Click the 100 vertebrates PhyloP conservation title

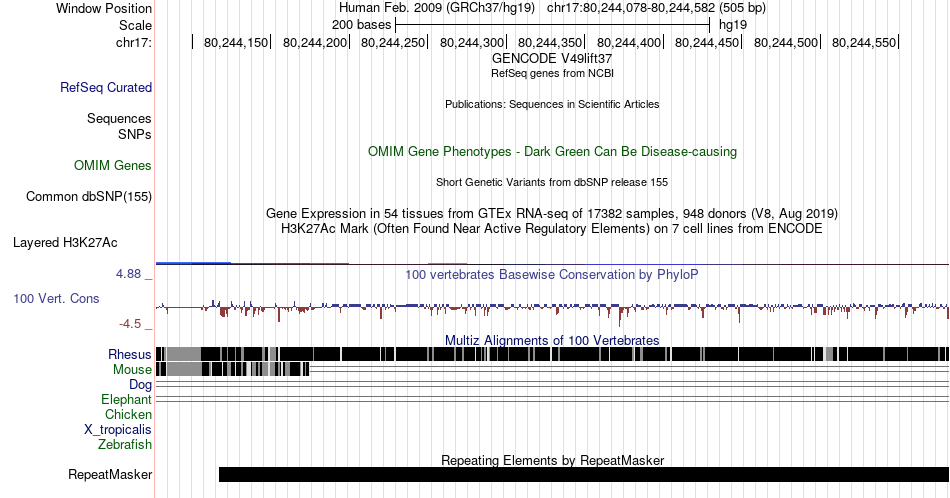[552, 274]
